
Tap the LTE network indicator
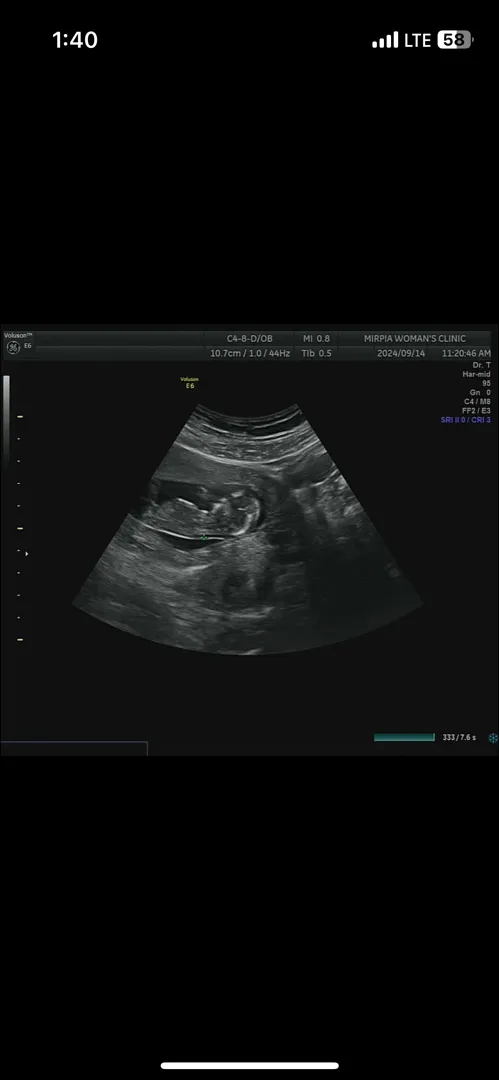[418, 40]
